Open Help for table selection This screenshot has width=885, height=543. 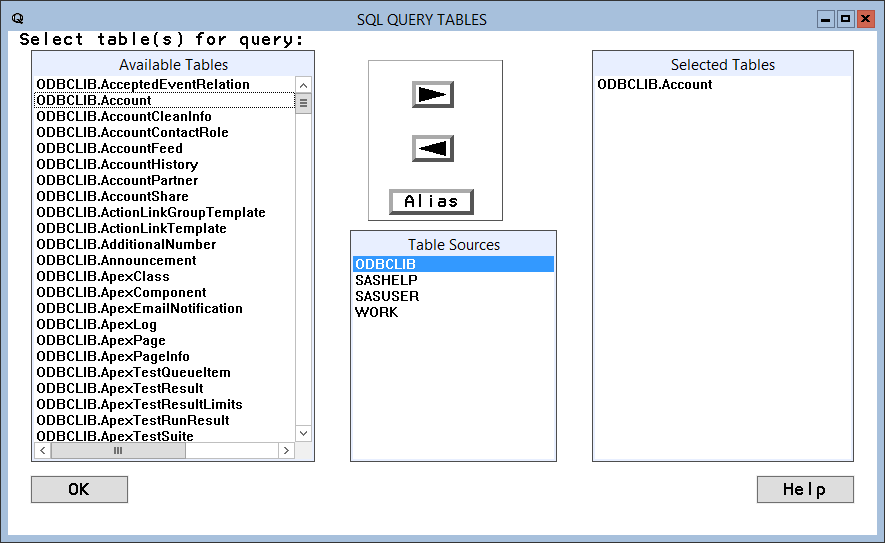click(804, 489)
